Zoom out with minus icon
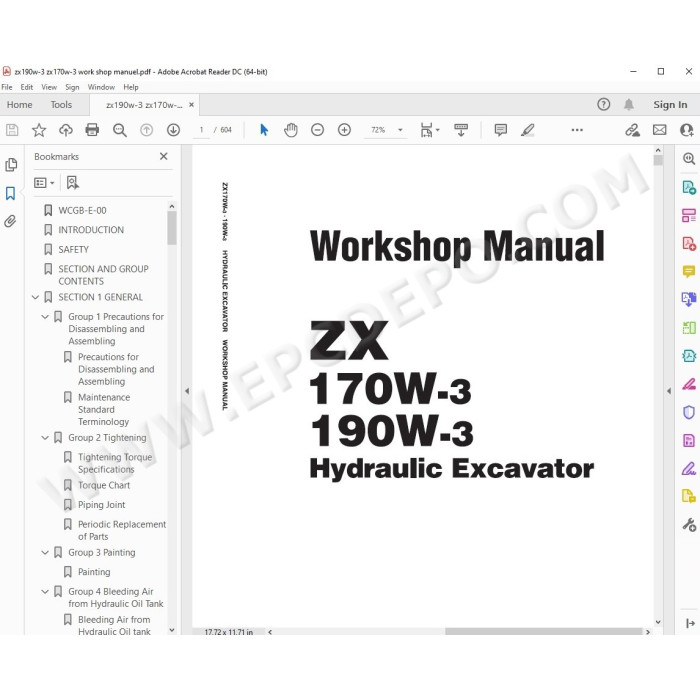Viewport: 700px width, 700px height. tap(317, 130)
